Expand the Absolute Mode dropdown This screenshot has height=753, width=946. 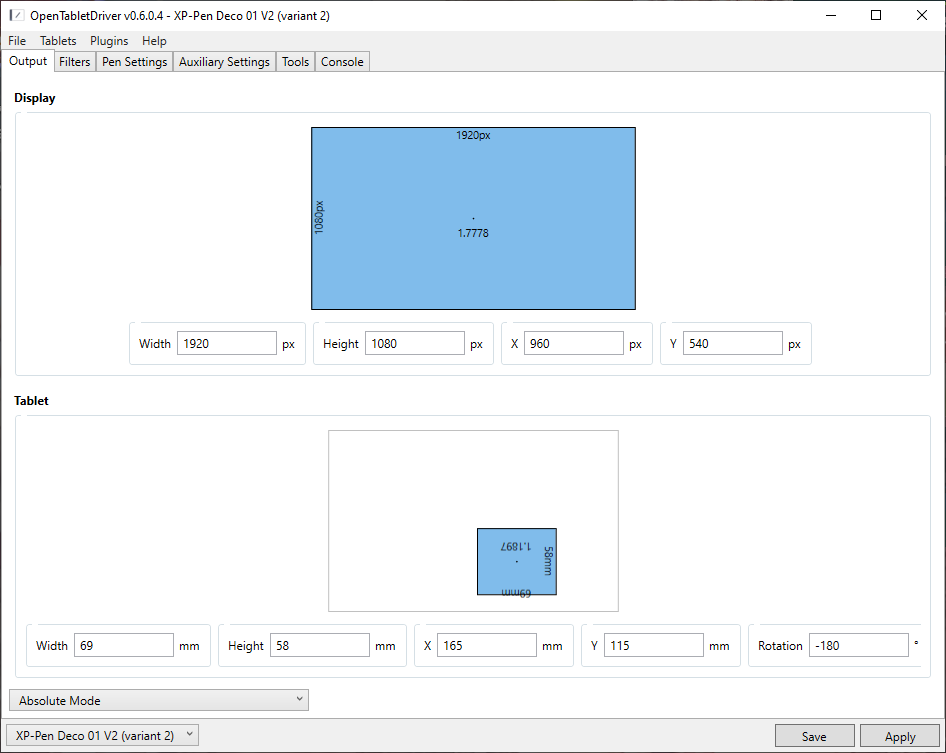click(x=159, y=700)
